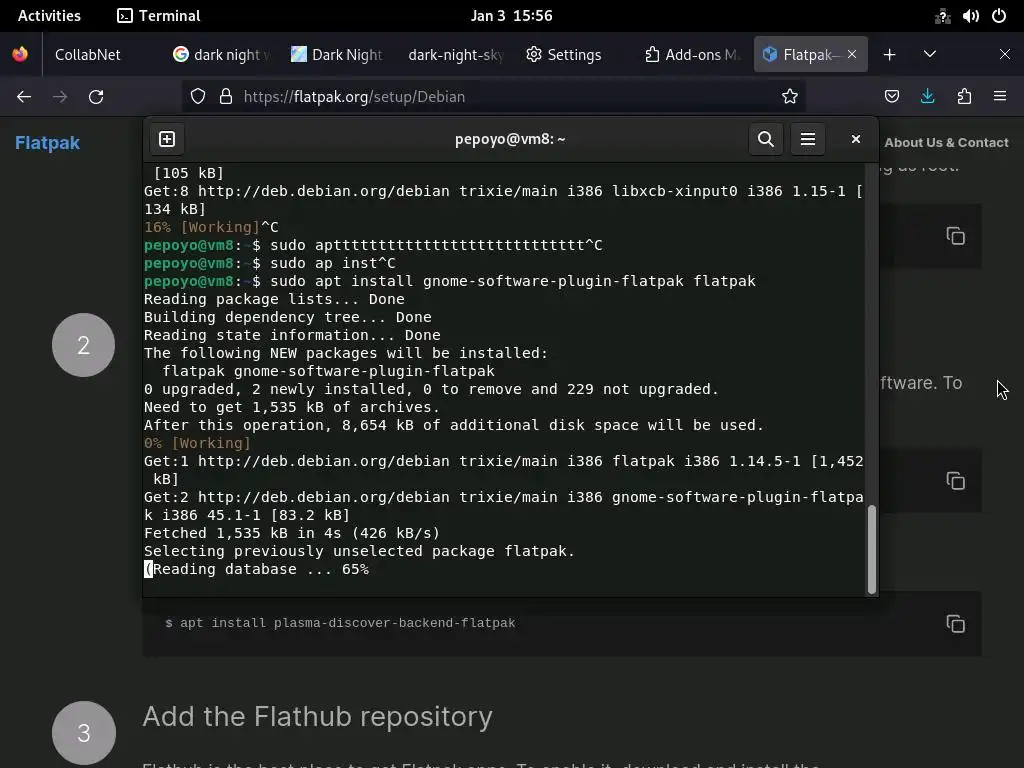The height and width of the screenshot is (768, 1024).
Task: Switch to Dark Night image tab
Action: pos(337,55)
